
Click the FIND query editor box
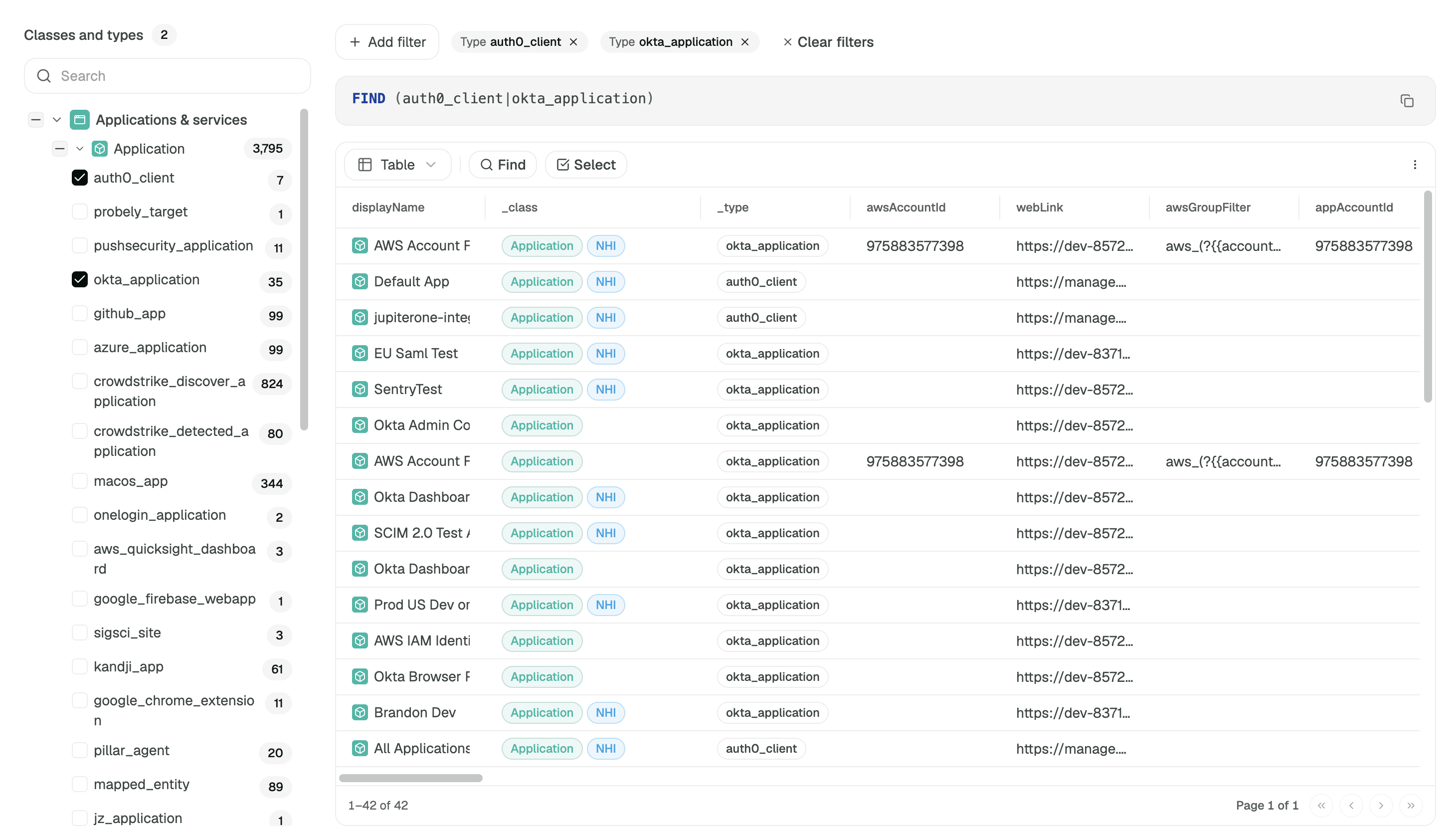click(x=885, y=101)
